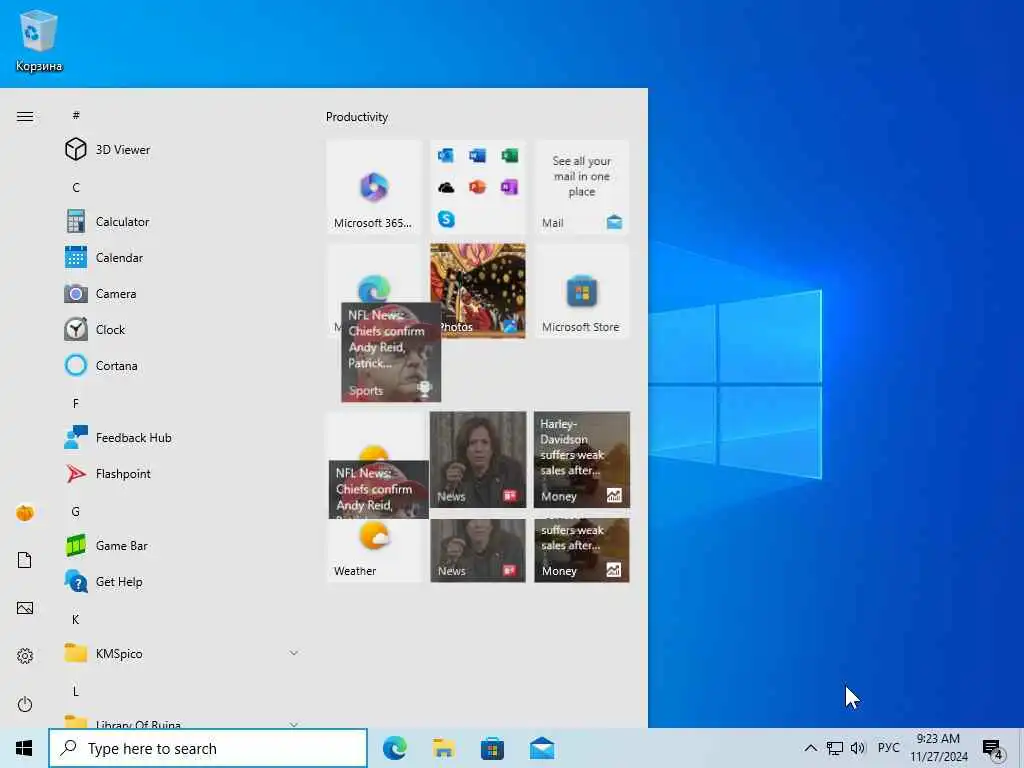This screenshot has width=1024, height=768.
Task: Jump to letter # in app list
Action: pos(76,115)
